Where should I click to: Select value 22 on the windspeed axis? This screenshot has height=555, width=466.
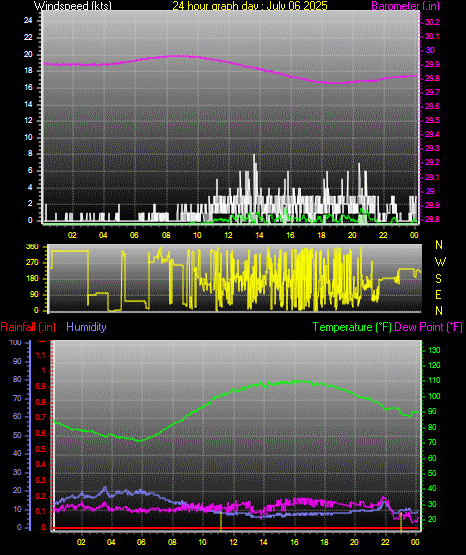[28, 37]
